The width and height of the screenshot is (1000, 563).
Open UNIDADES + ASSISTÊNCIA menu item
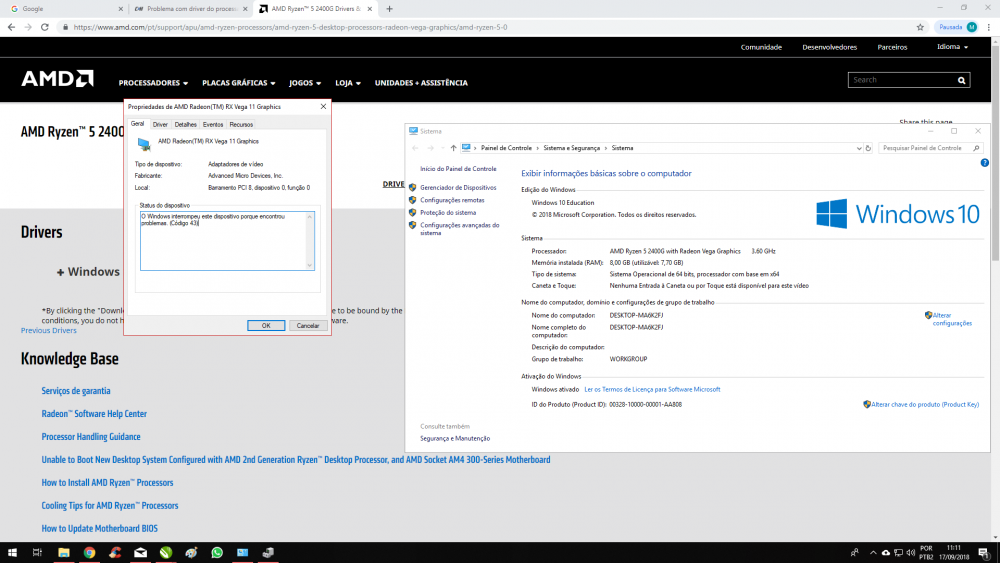click(421, 83)
